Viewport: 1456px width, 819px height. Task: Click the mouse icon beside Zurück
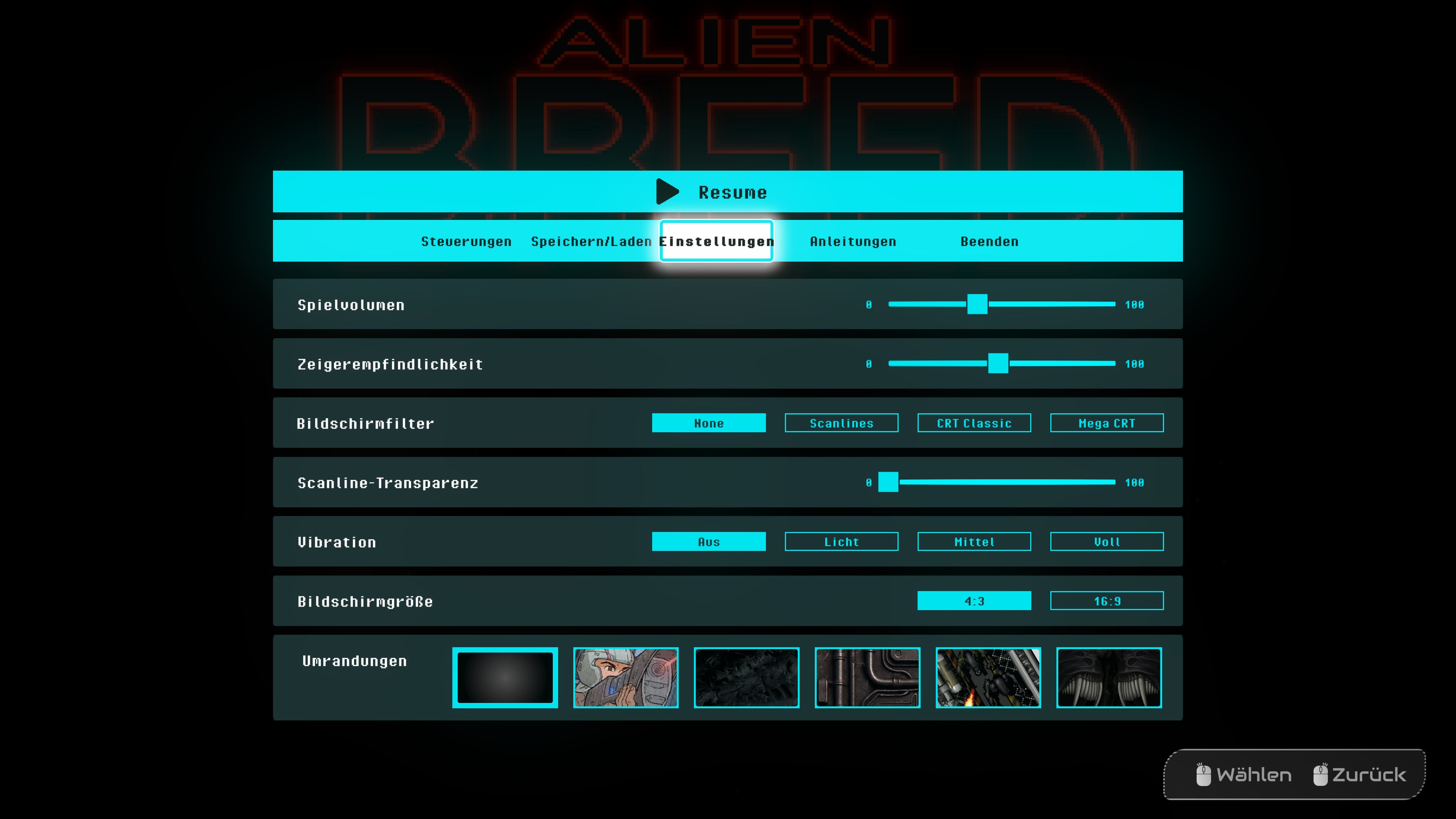[x=1320, y=774]
